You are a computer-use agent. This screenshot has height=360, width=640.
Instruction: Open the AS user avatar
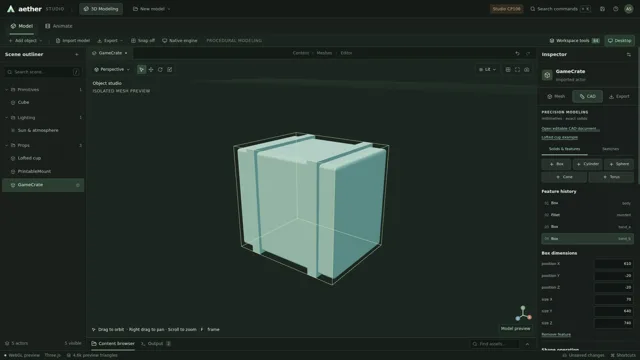point(629,9)
